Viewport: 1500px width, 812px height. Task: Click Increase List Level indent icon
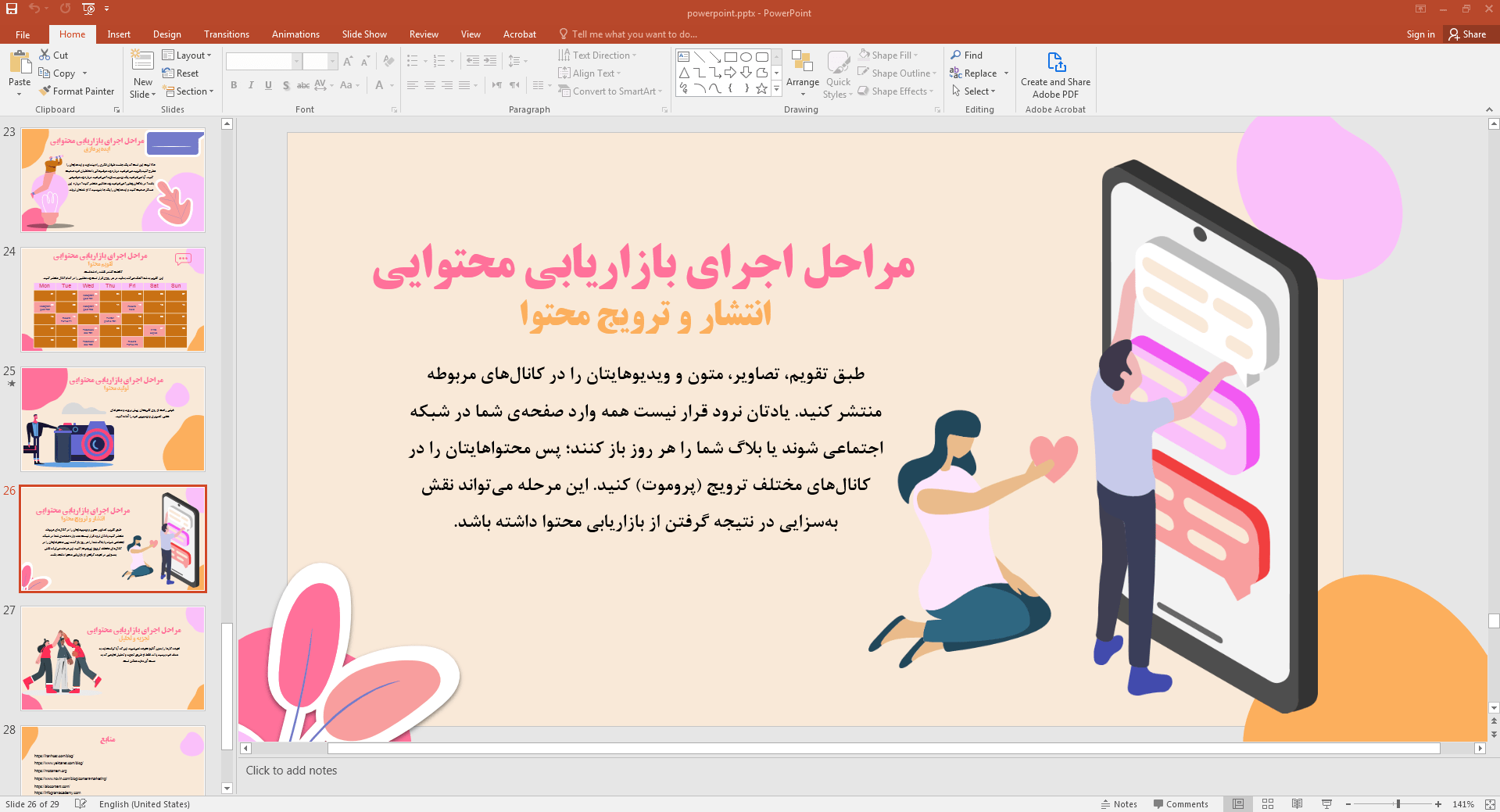pos(490,61)
